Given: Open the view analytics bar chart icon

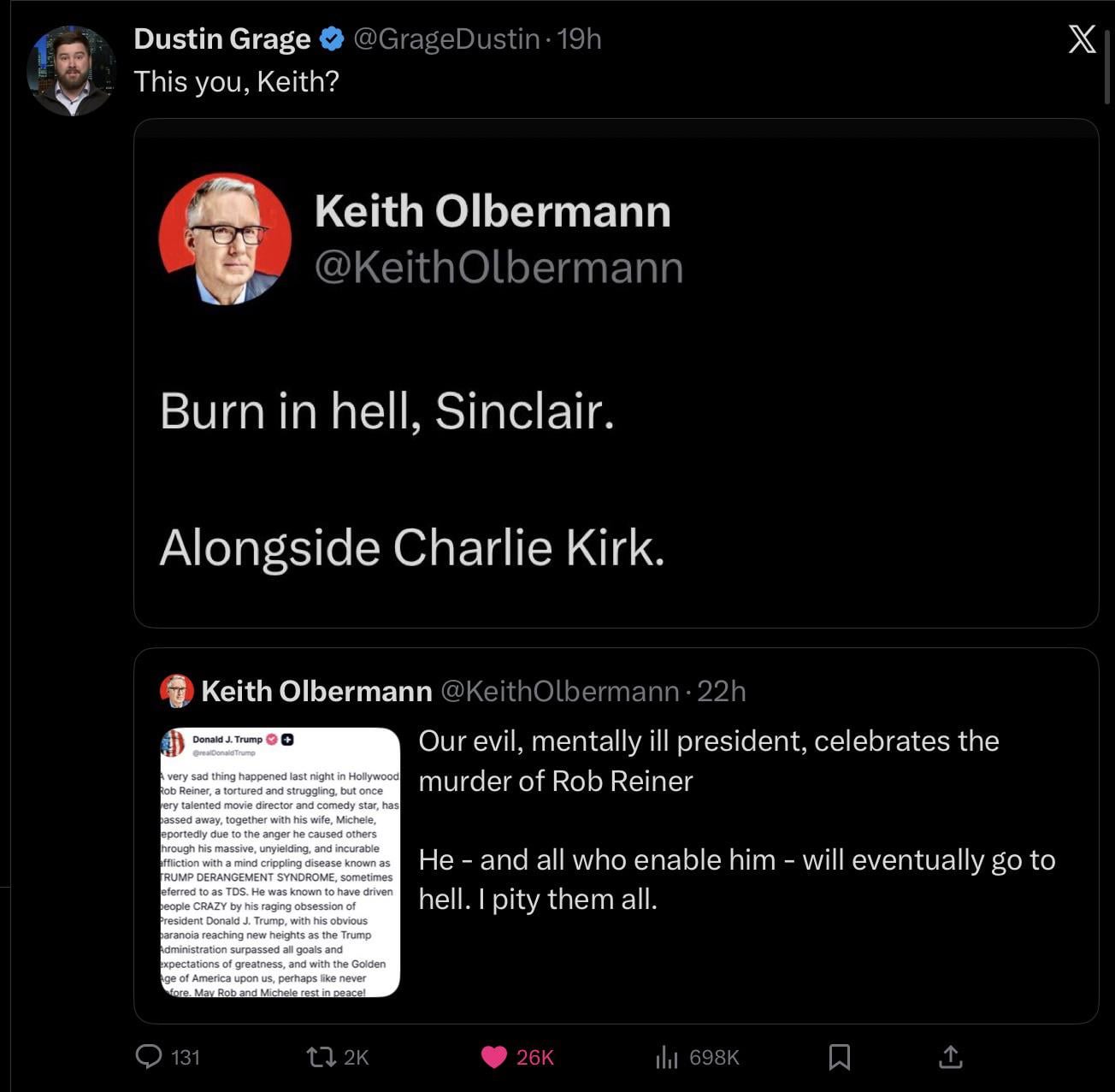Looking at the screenshot, I should coord(666,1058).
